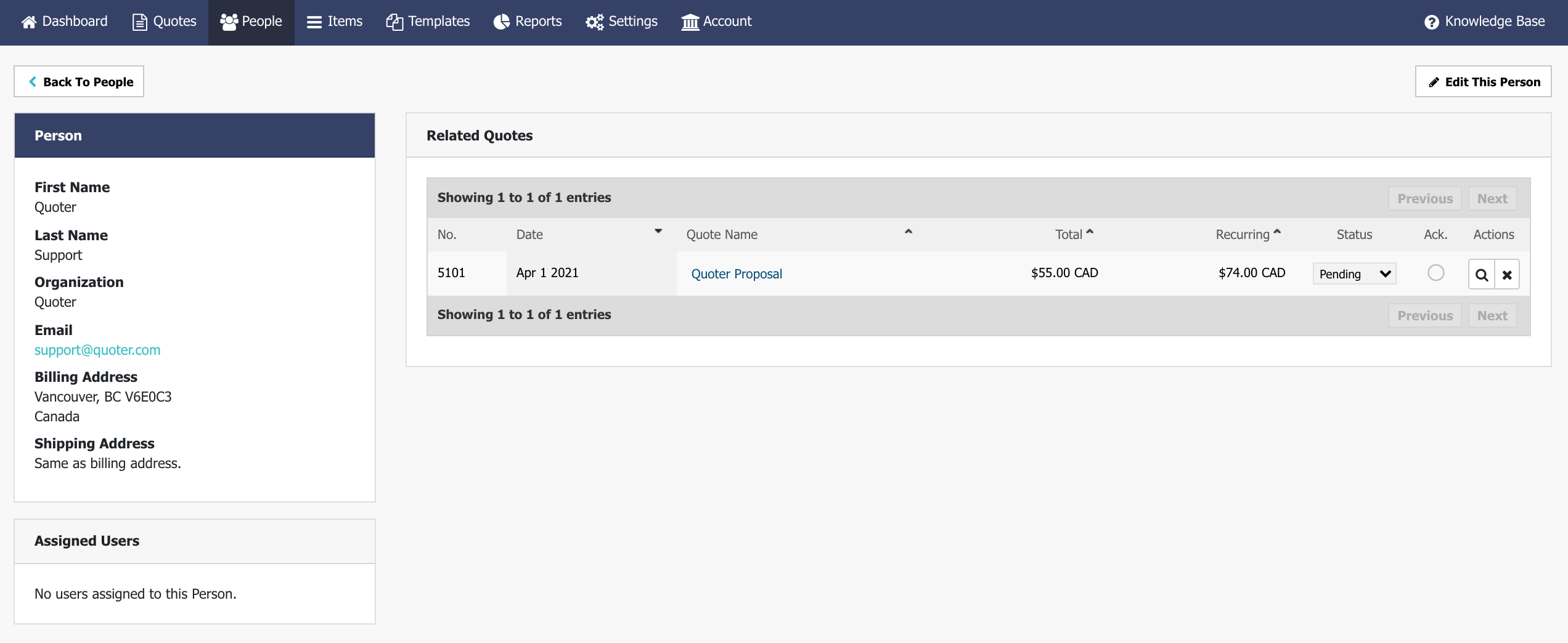Click the pencil icon on Edit This Person
1568x643 pixels.
click(x=1434, y=82)
